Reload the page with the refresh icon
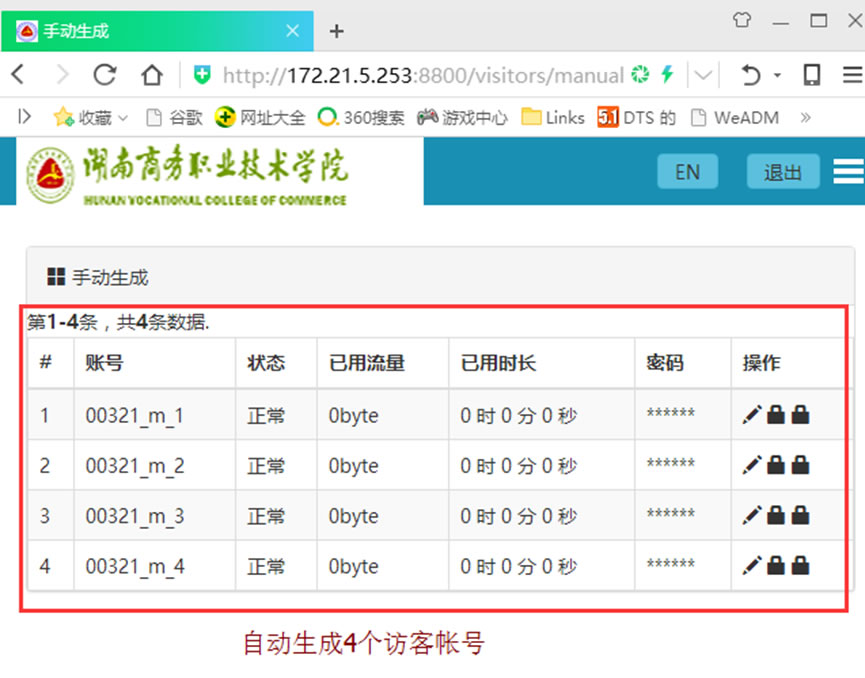The height and width of the screenshot is (678, 865). [104, 75]
